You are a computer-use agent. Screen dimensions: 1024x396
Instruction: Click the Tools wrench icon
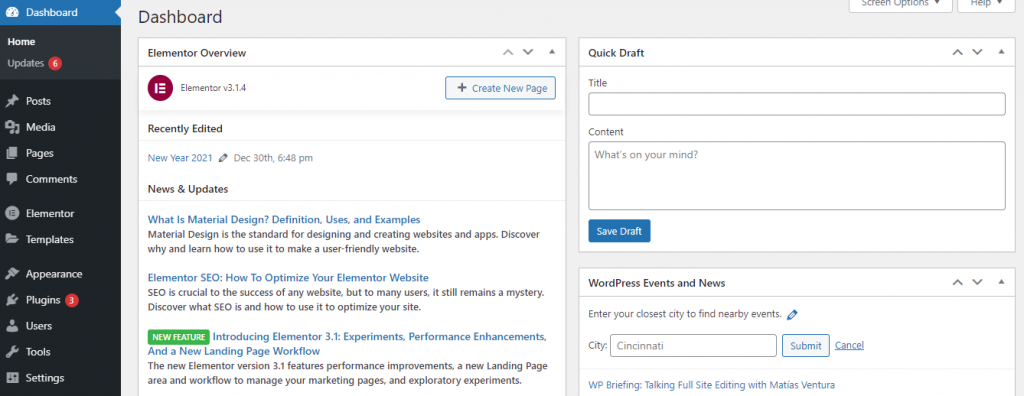[x=12, y=352]
